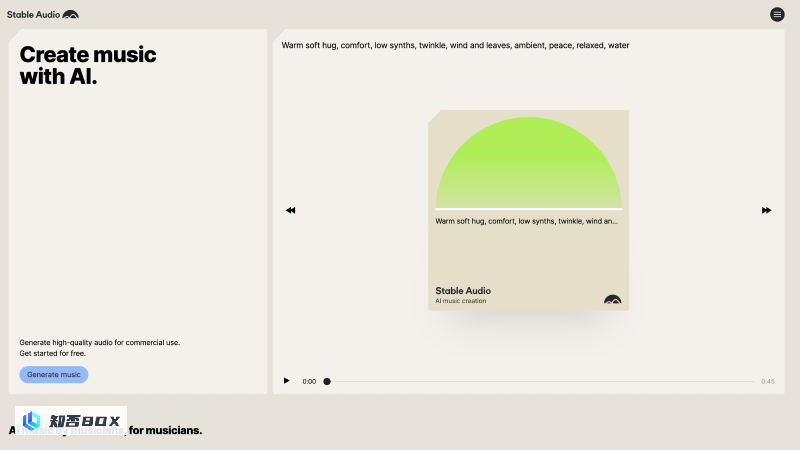Click "Generate high-quality audio for commercial use." text
Screen dimensions: 800x450
pos(99,342)
